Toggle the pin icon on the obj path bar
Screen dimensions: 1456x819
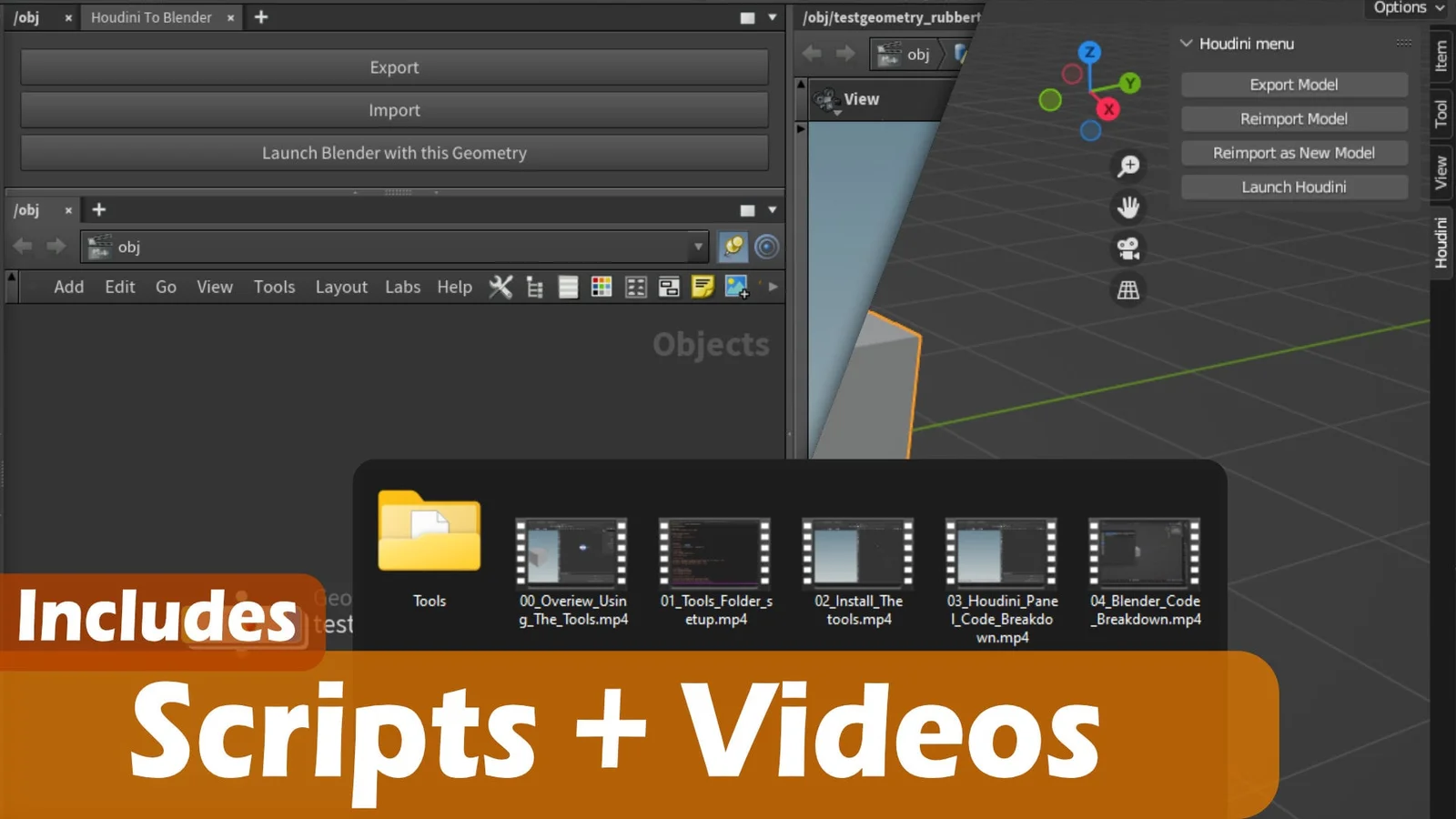tap(733, 246)
